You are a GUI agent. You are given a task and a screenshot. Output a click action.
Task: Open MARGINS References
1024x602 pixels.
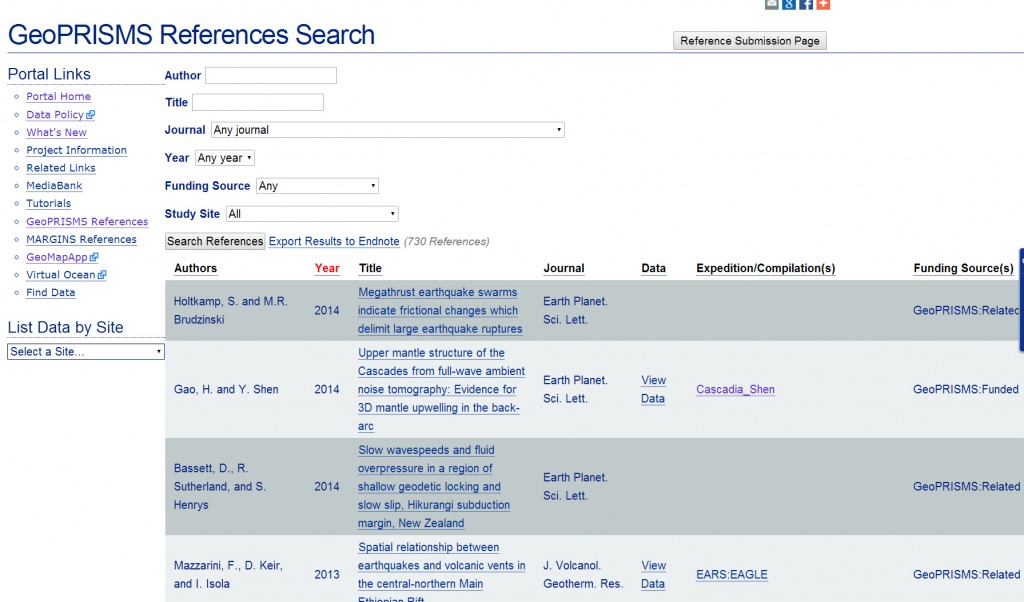81,240
